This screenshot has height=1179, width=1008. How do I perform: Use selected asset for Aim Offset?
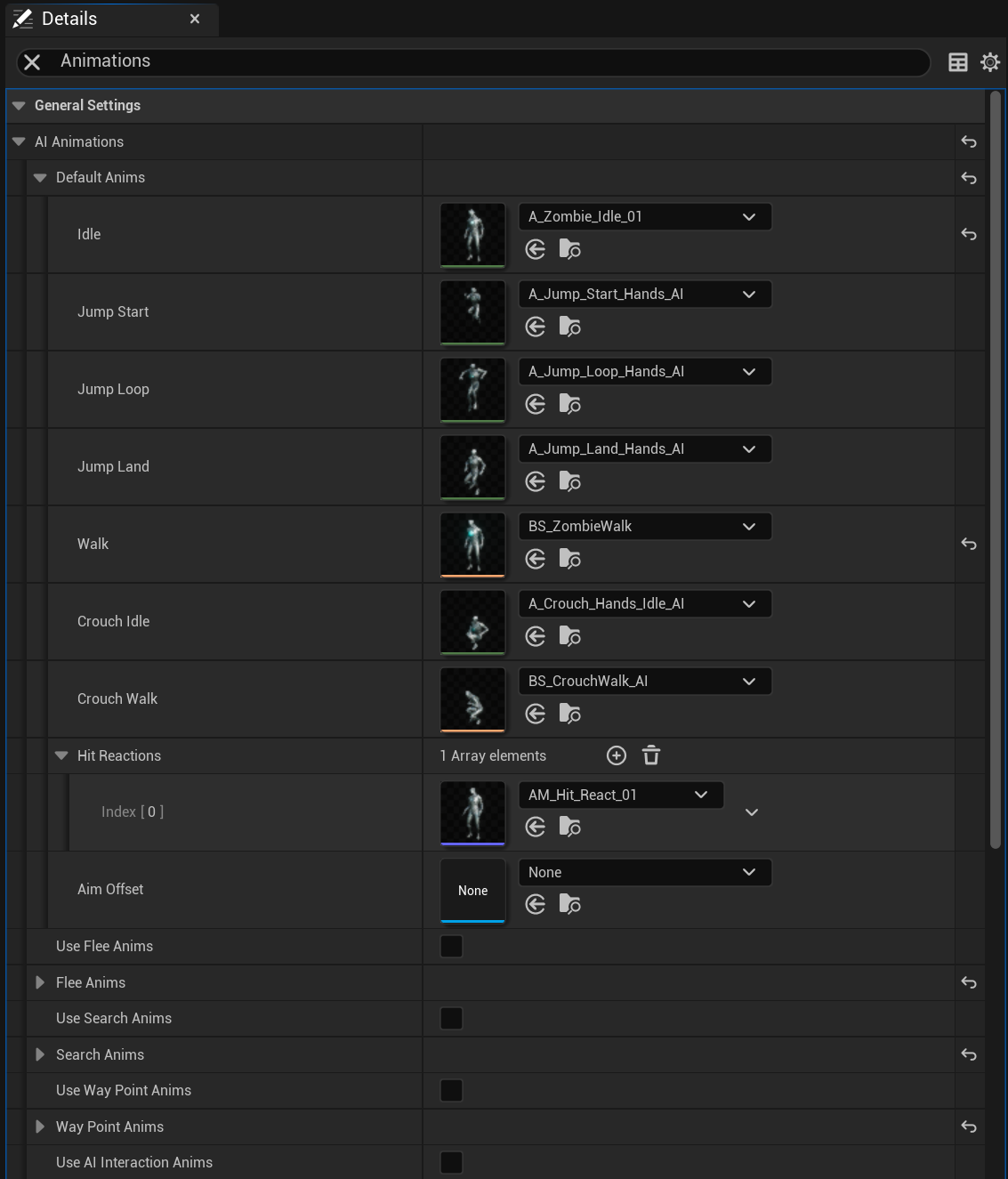point(536,905)
